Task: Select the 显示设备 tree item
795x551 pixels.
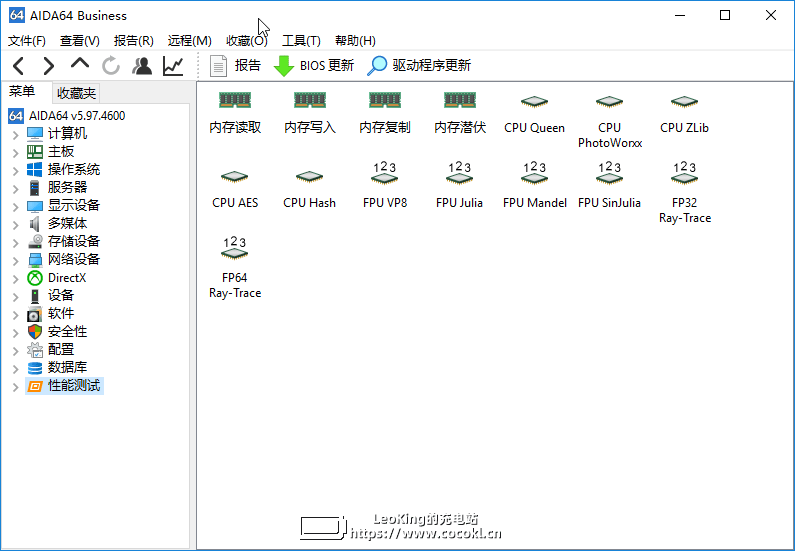Action: click(64, 206)
